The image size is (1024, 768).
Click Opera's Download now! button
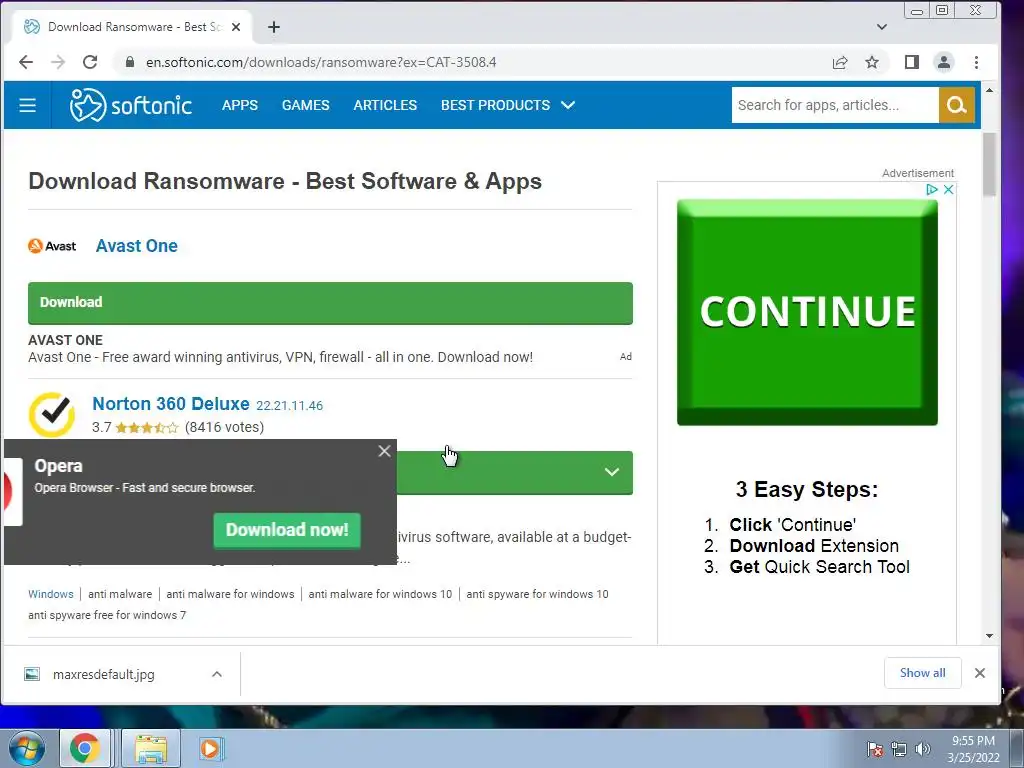287,530
